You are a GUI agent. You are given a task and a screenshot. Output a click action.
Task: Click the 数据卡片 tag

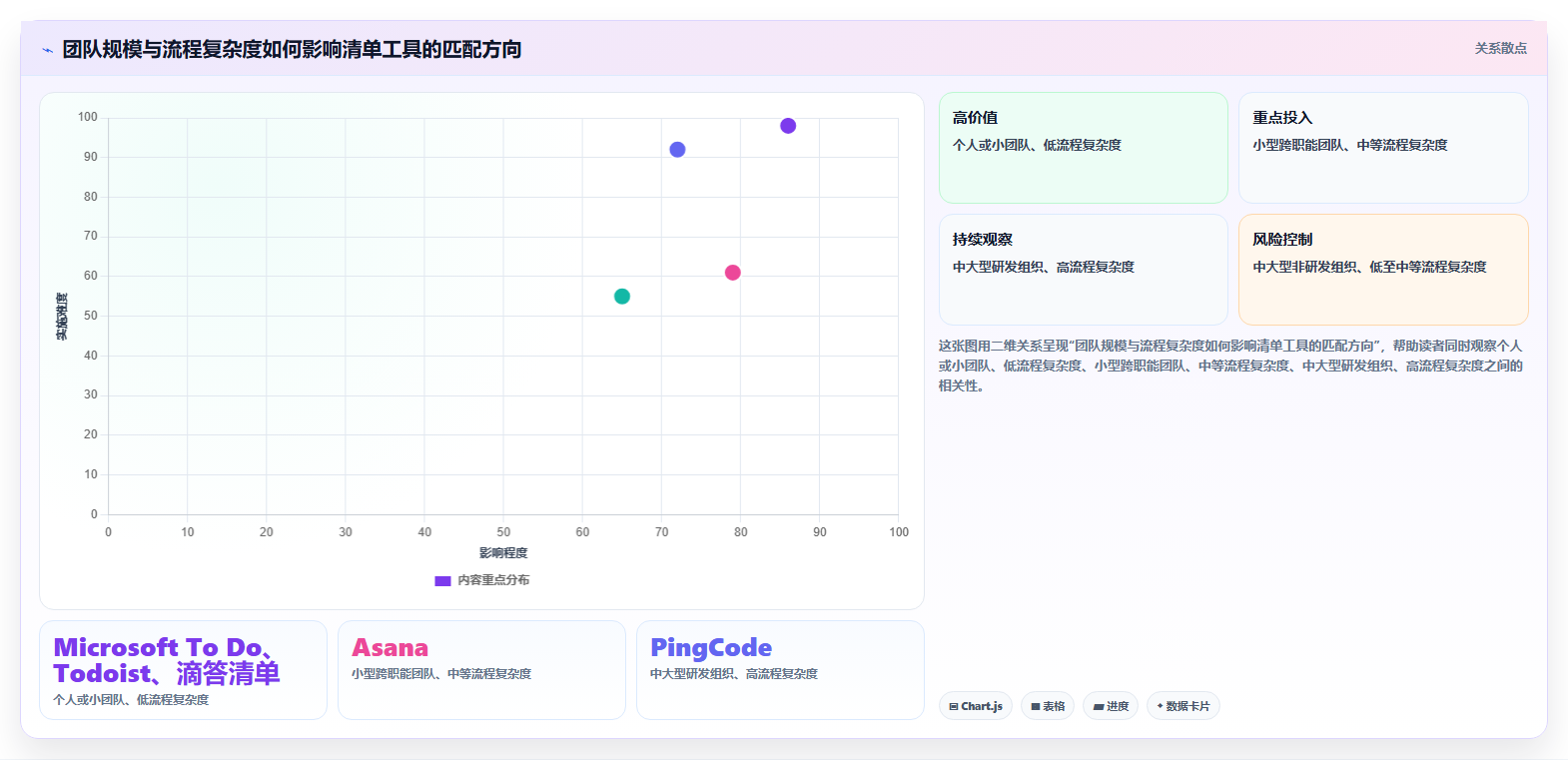pos(1183,706)
